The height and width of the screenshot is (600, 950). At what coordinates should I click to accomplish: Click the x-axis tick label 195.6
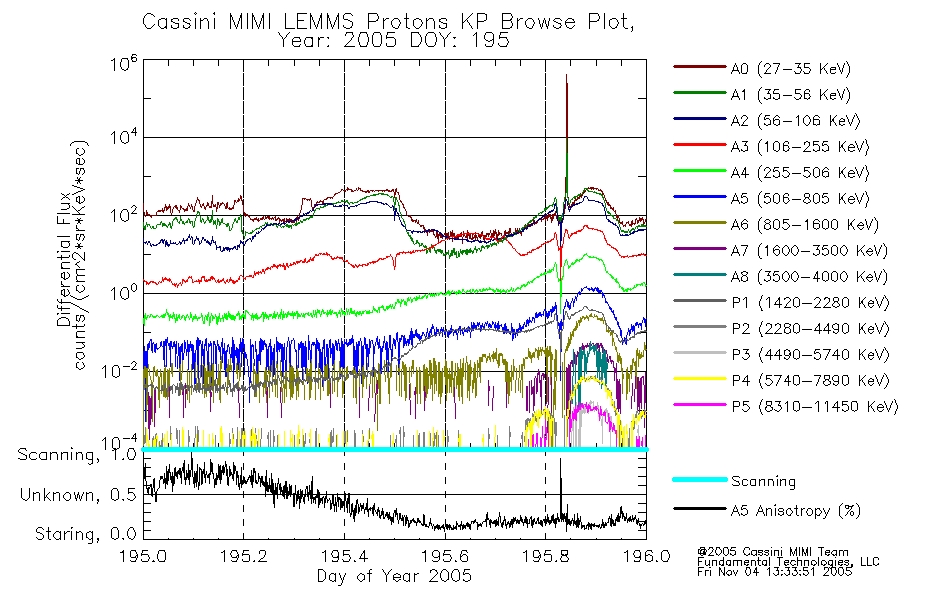(445, 556)
